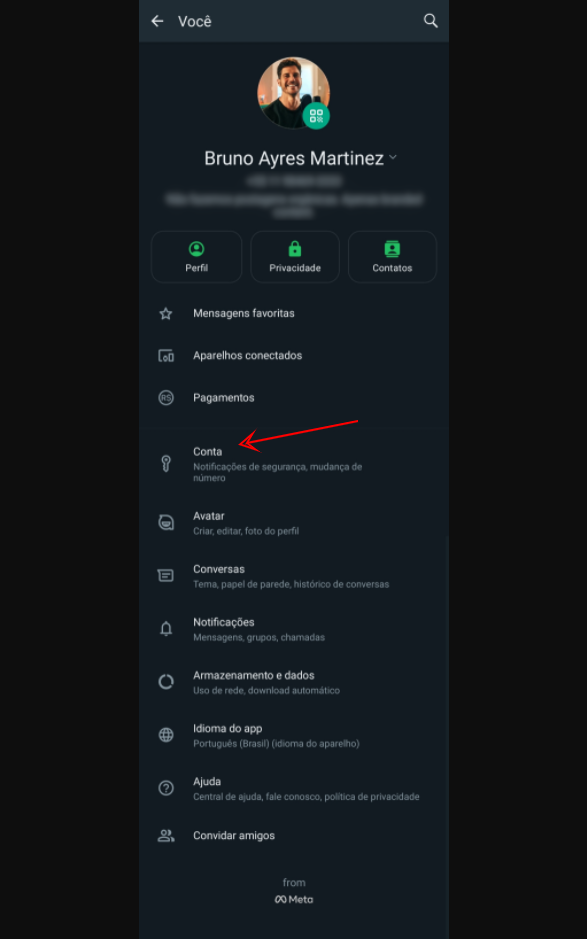The height and width of the screenshot is (939, 587).
Task: Open the Meta branding link at the bottom
Action: pyautogui.click(x=294, y=899)
